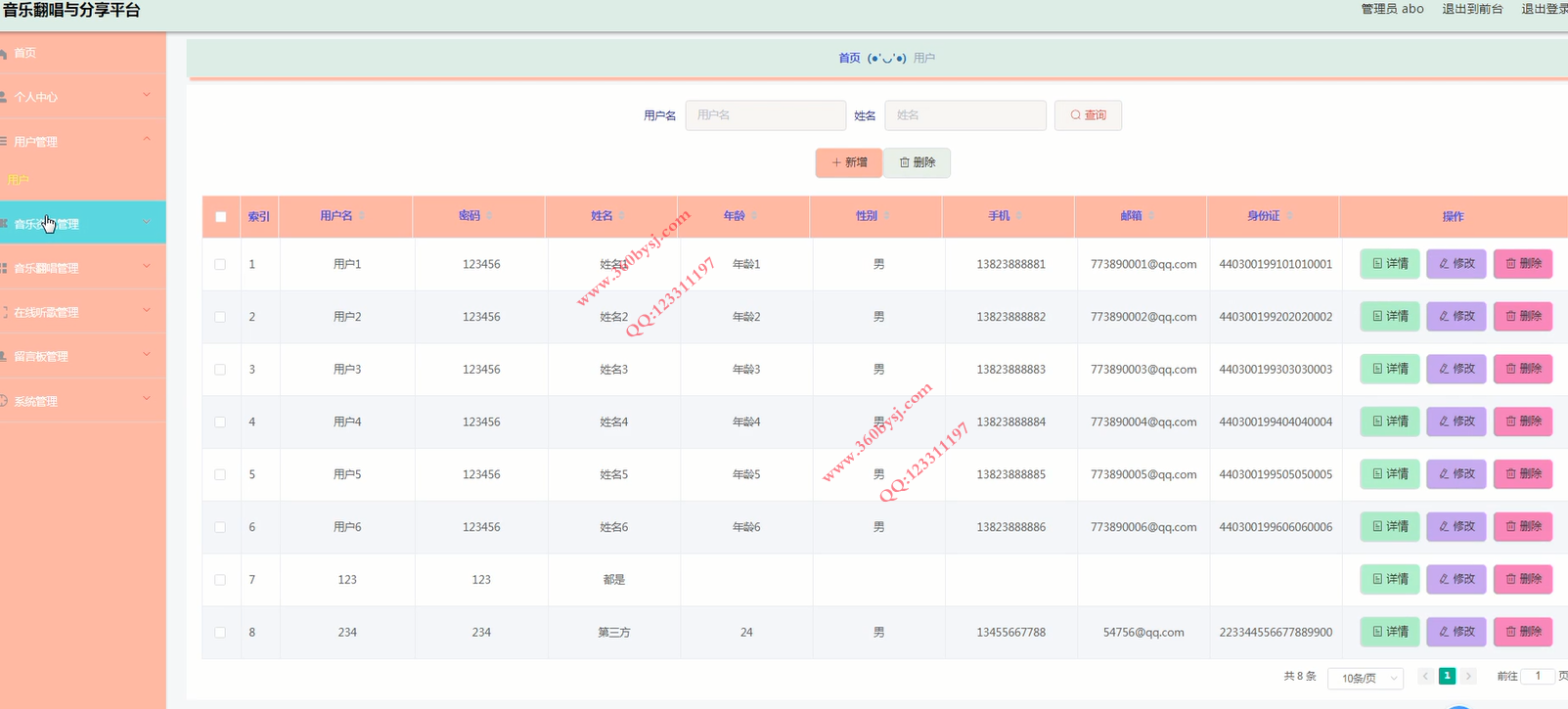Open the 音乐翻唱管理 sidebar menu
The width and height of the screenshot is (1568, 709).
tap(82, 267)
